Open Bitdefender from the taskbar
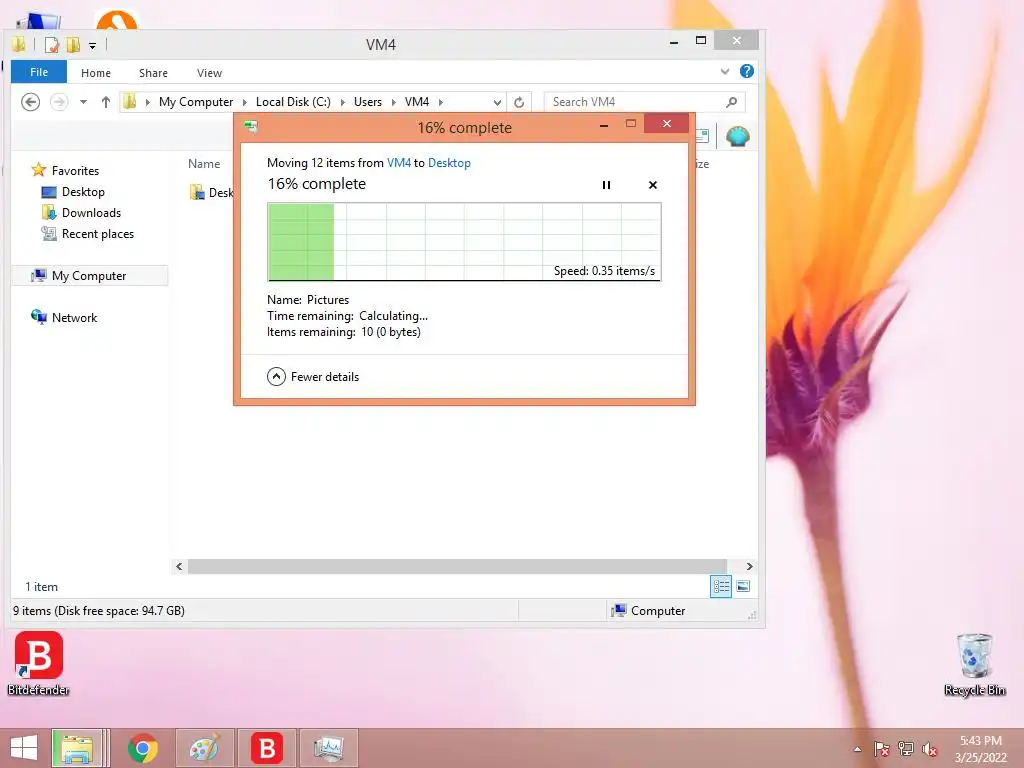 pyautogui.click(x=266, y=748)
